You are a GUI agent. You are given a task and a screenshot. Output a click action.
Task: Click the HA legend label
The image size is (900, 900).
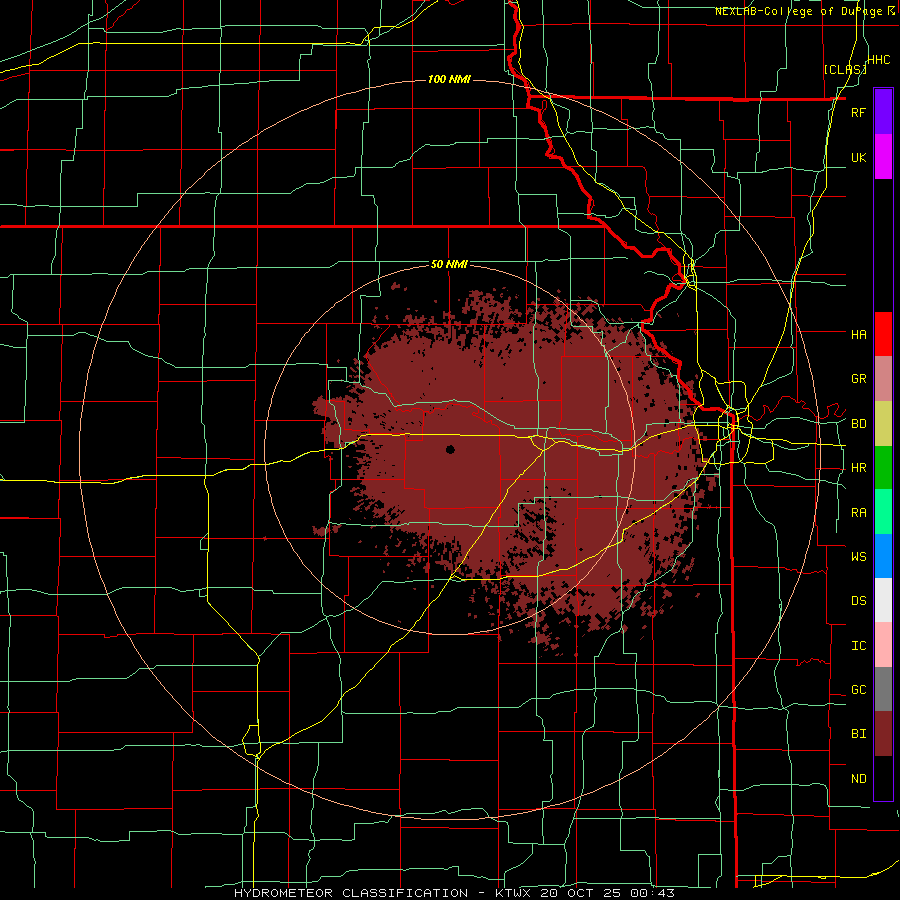(858, 334)
